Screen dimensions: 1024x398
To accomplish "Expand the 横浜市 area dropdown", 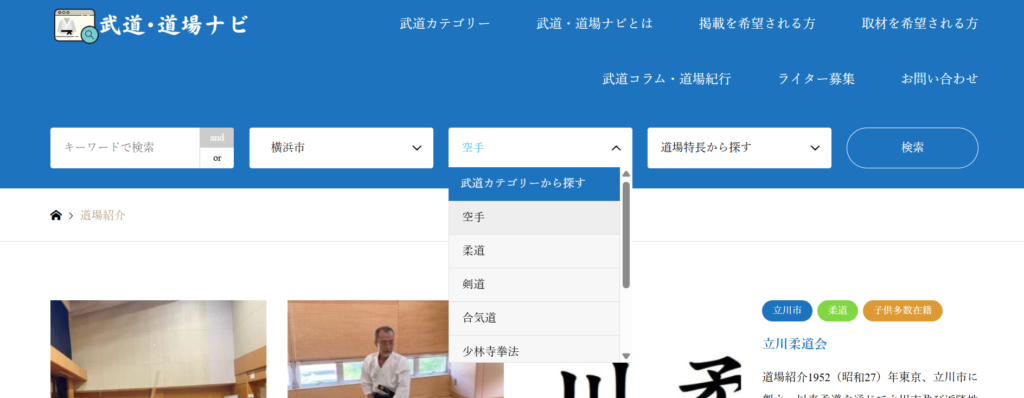I will click(x=341, y=148).
